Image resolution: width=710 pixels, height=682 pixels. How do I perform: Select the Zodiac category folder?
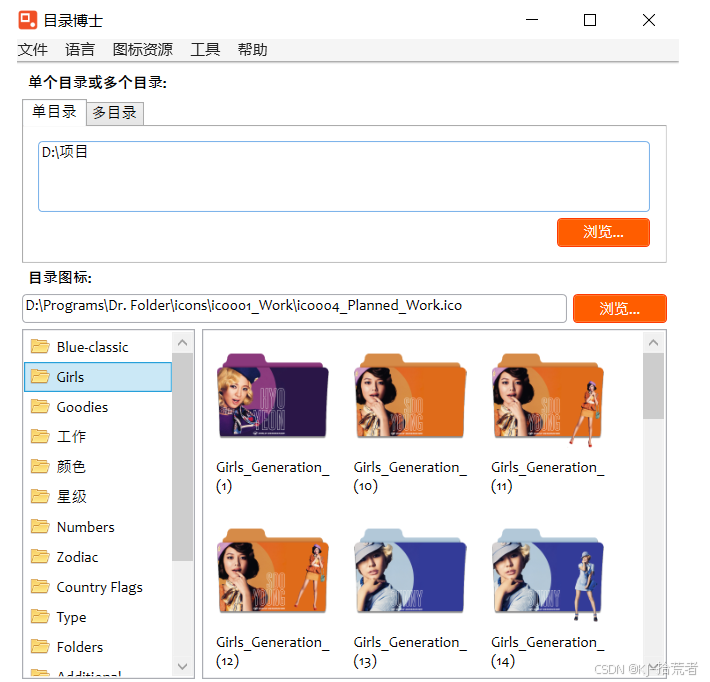pyautogui.click(x=98, y=557)
